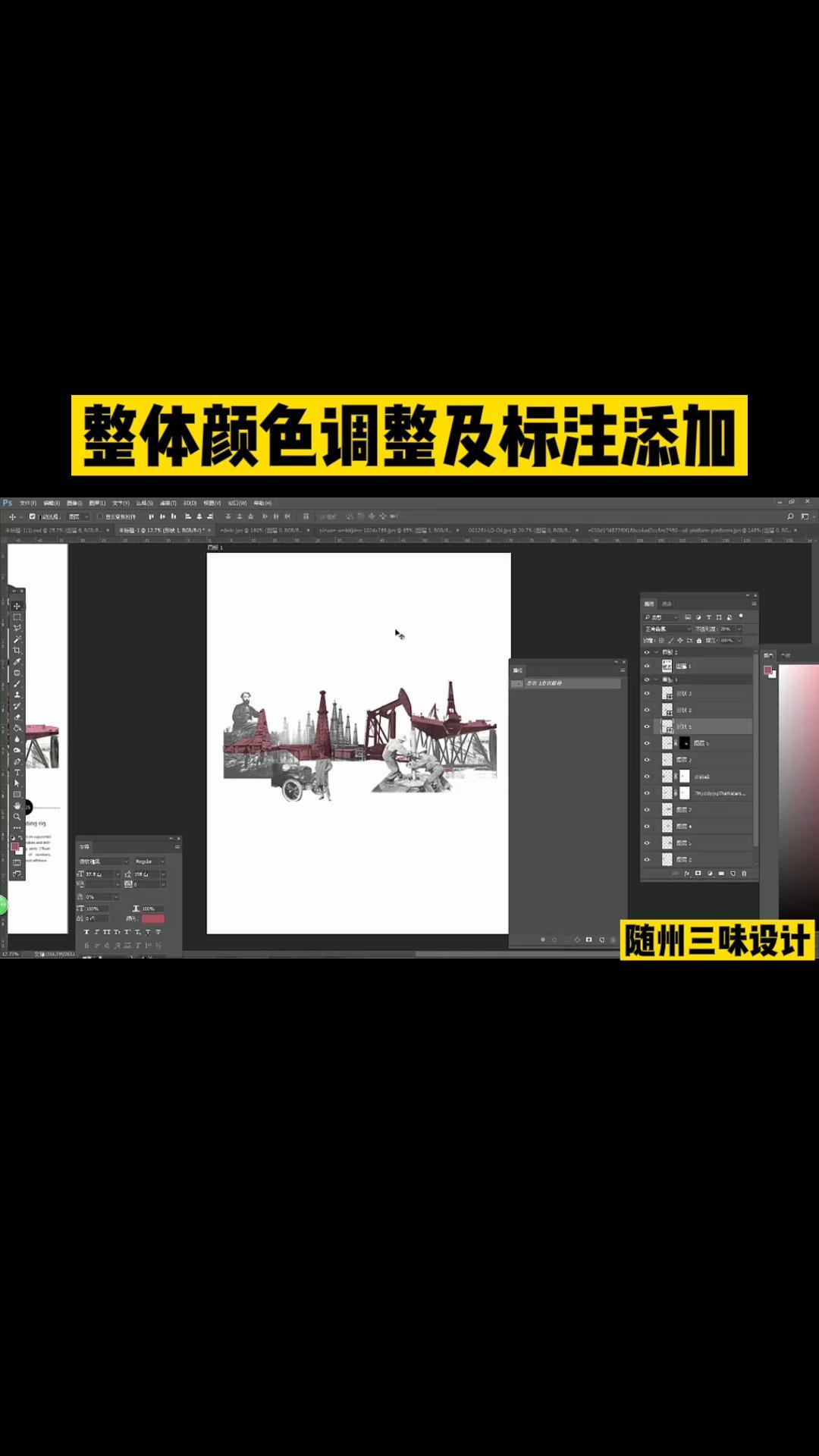Click the faux bold T button
819x1456 pixels.
pyautogui.click(x=86, y=932)
